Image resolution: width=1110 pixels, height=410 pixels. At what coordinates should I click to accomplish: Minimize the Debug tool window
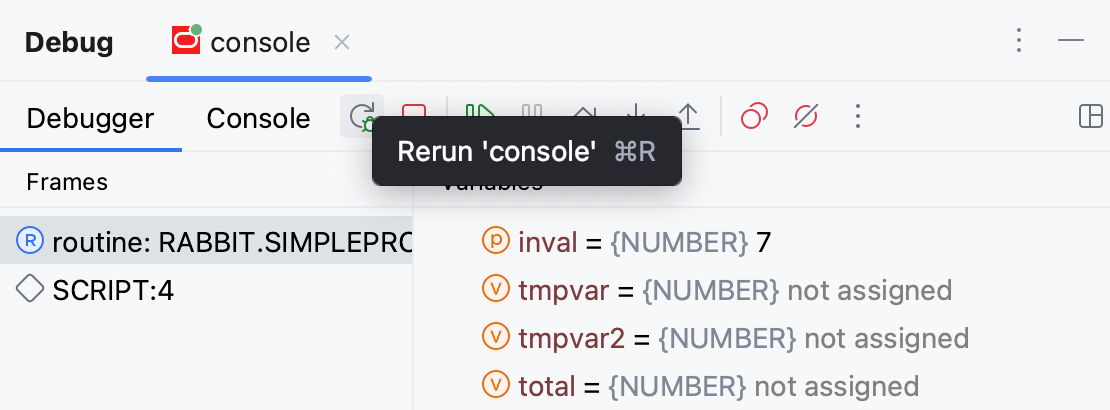coord(1071,41)
